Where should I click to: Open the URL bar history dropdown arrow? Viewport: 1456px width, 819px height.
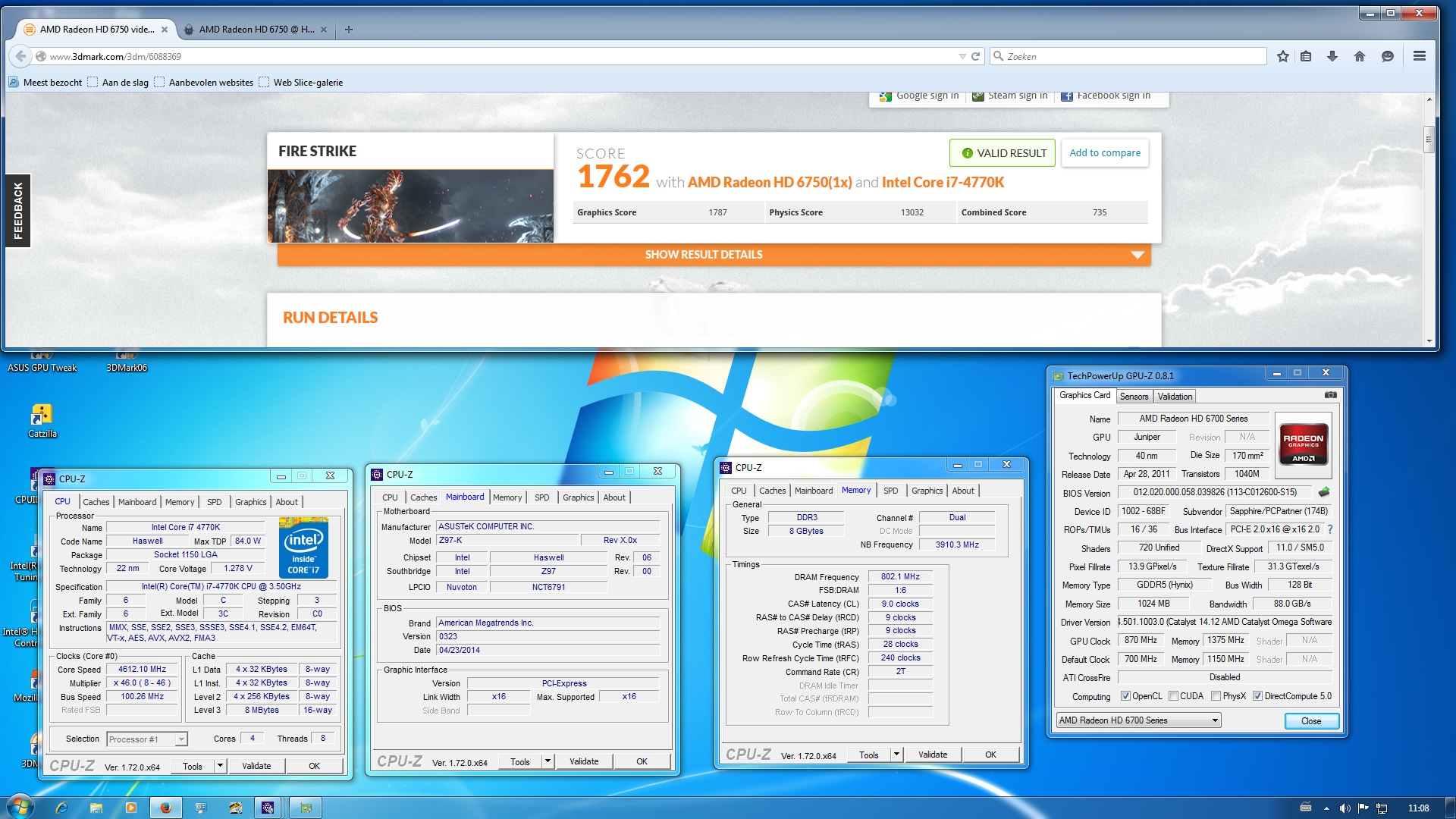pos(962,56)
